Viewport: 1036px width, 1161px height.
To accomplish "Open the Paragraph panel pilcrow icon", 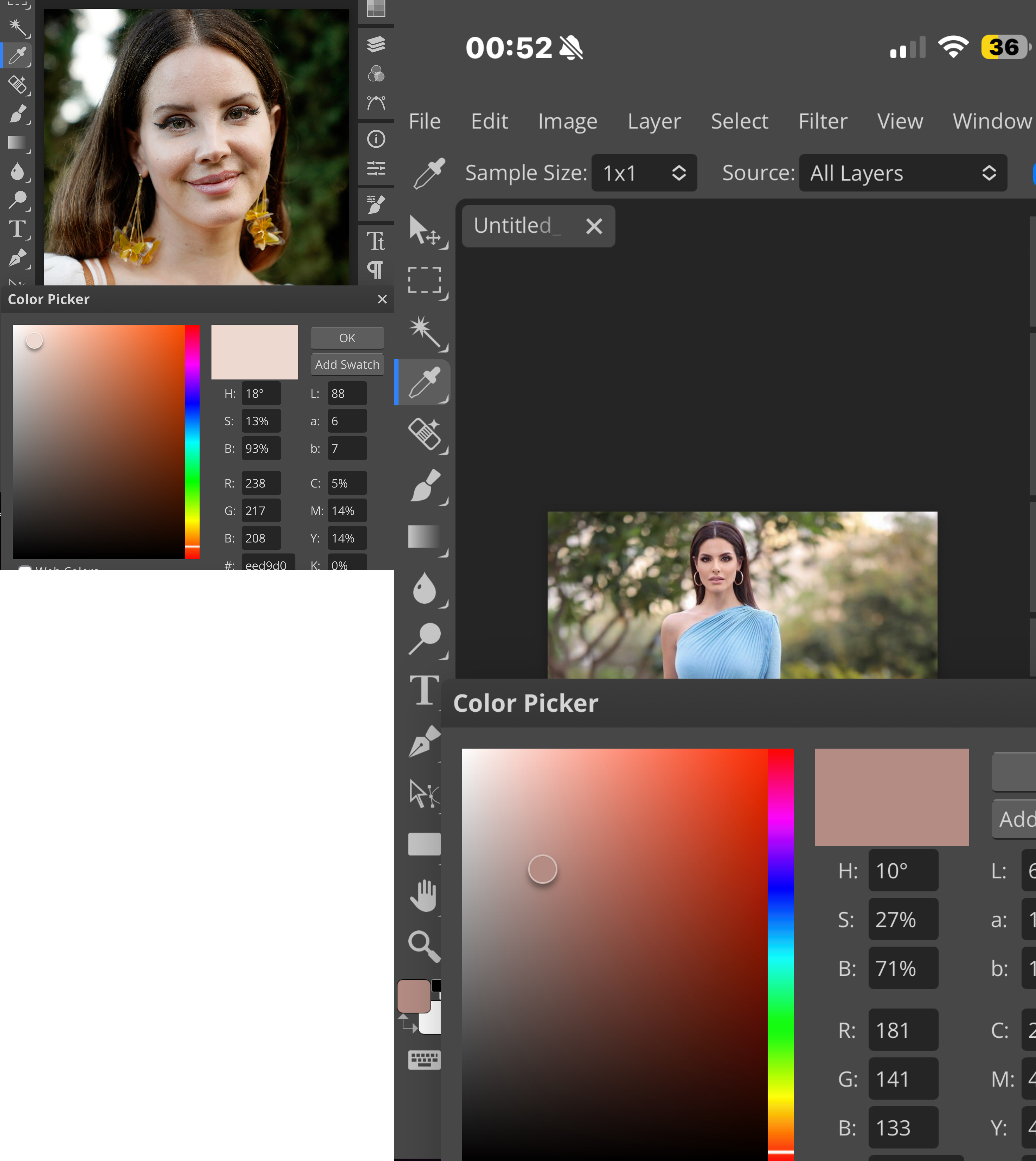I will coord(376,270).
